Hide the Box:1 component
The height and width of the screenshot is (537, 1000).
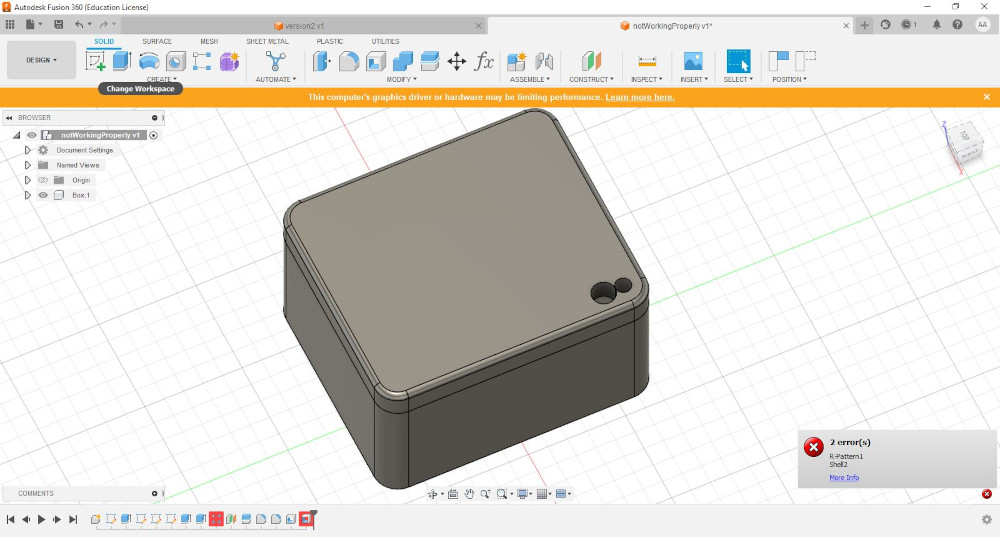coord(43,195)
